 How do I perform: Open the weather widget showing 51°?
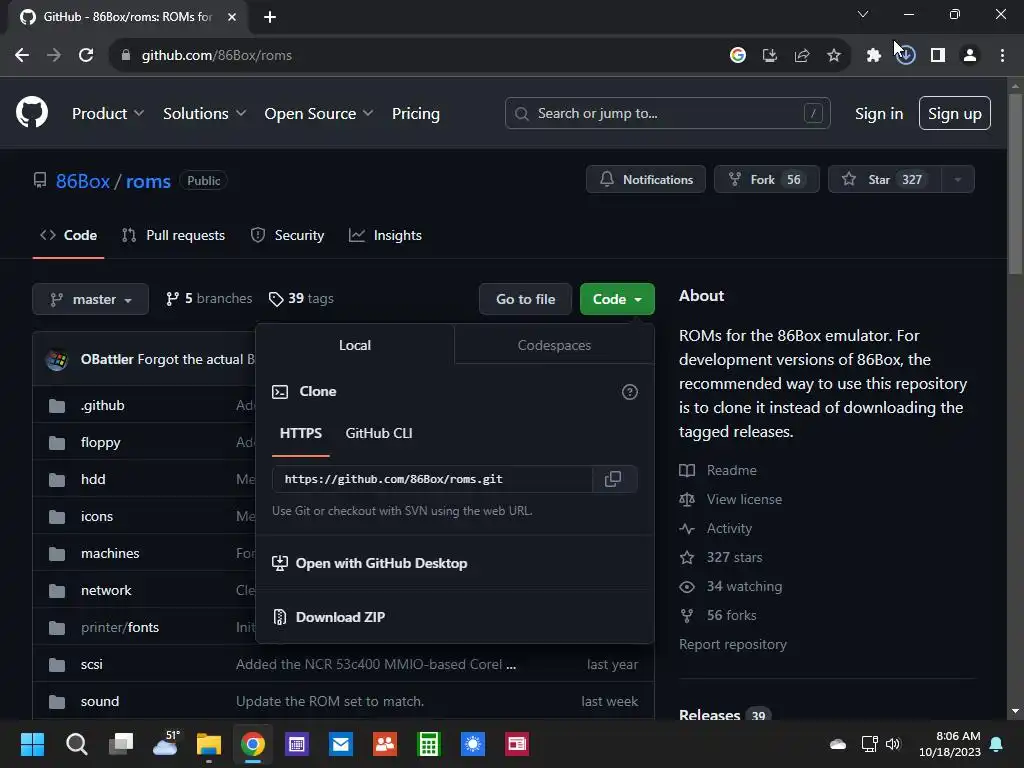coord(165,744)
